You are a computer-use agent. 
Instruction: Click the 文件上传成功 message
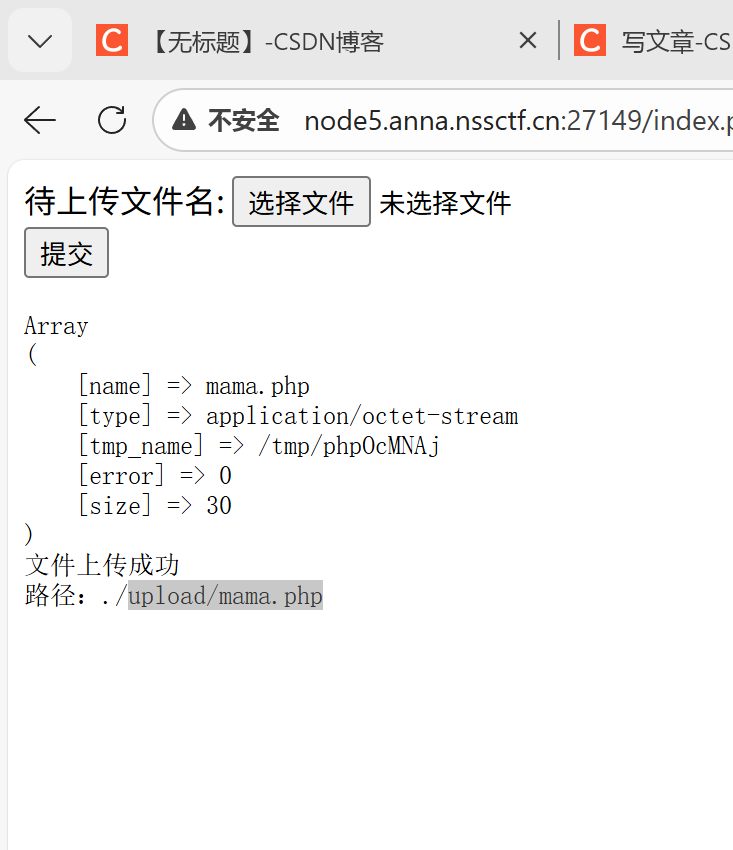point(102,566)
